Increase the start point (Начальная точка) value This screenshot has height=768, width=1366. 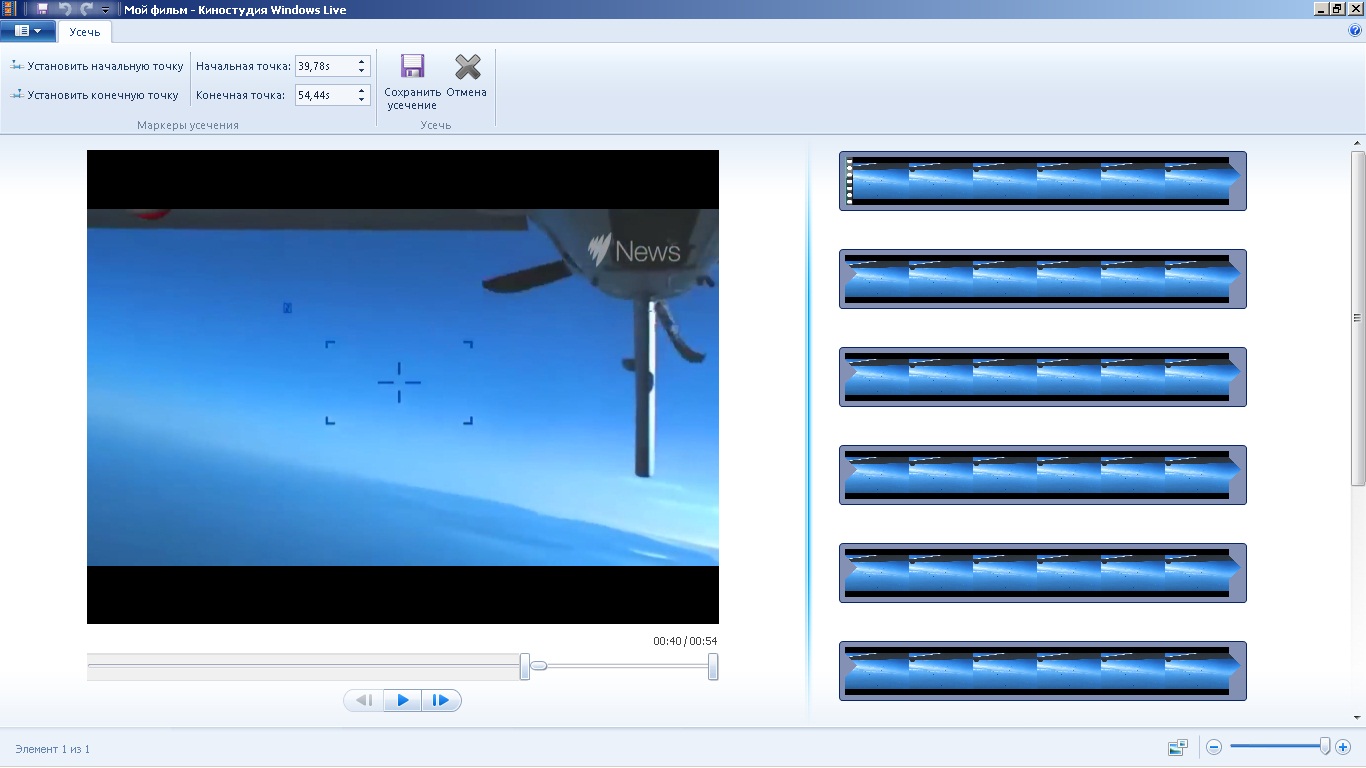[361, 61]
